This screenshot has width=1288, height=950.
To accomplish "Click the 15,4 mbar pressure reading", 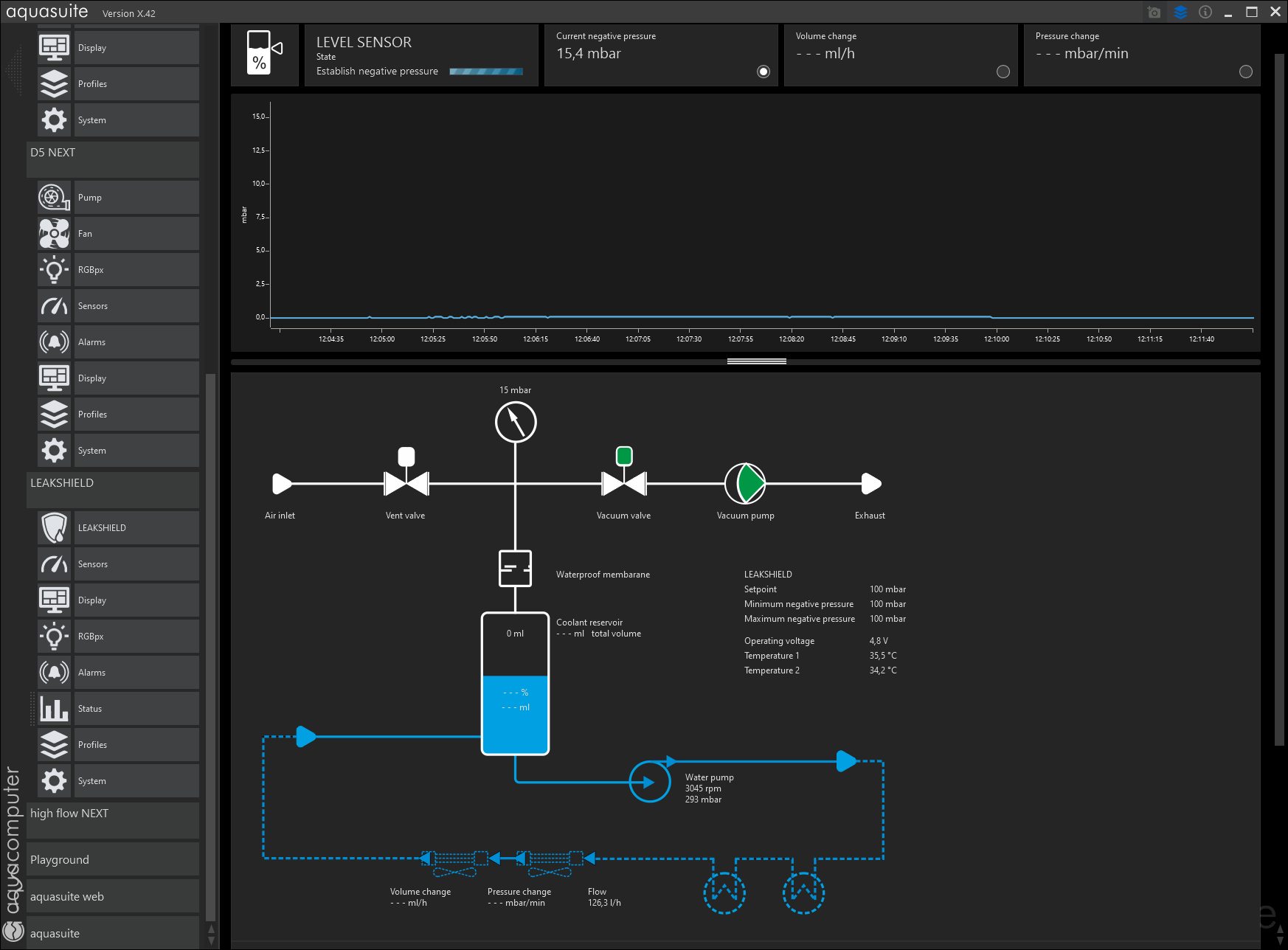I will tap(589, 54).
